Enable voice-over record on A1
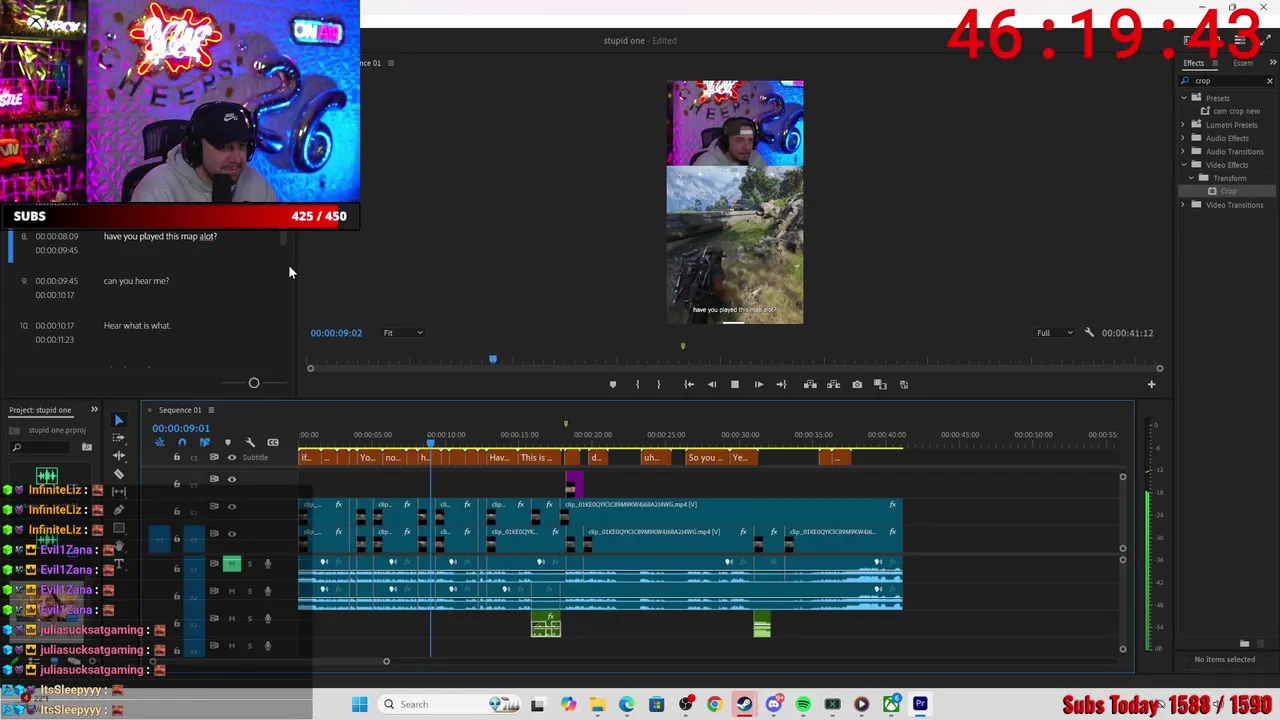The height and width of the screenshot is (720, 1280). click(x=267, y=564)
